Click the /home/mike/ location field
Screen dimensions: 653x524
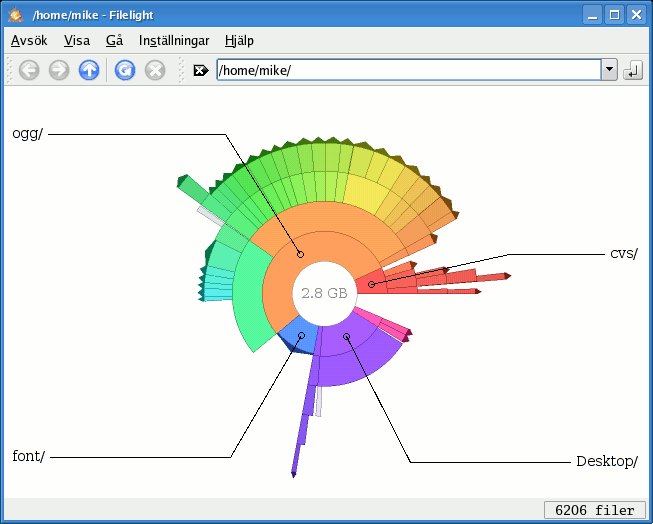click(x=409, y=70)
